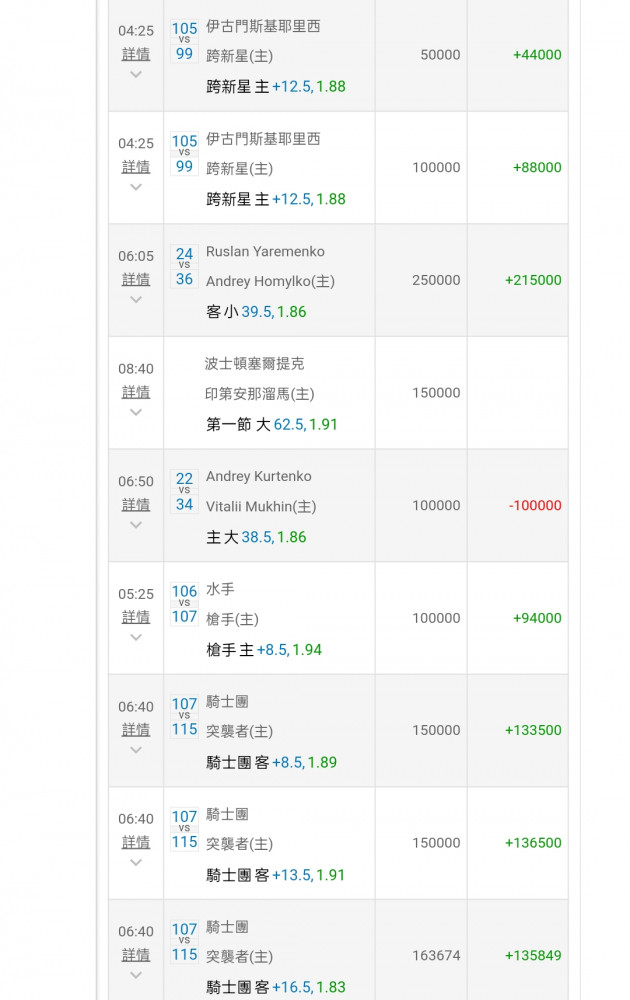Open 詳情 for the 163674 騎士團 bet
Viewport: 630px width, 1000px height.
(136, 954)
